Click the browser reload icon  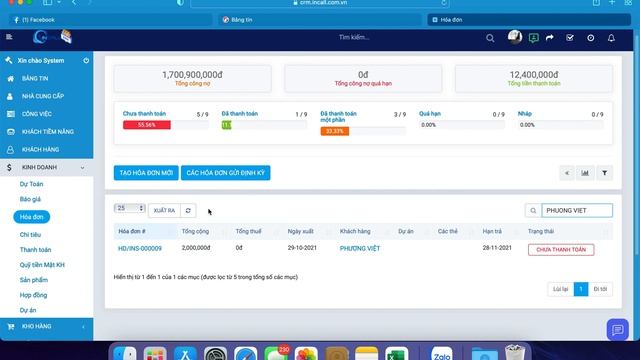tap(444, 3)
